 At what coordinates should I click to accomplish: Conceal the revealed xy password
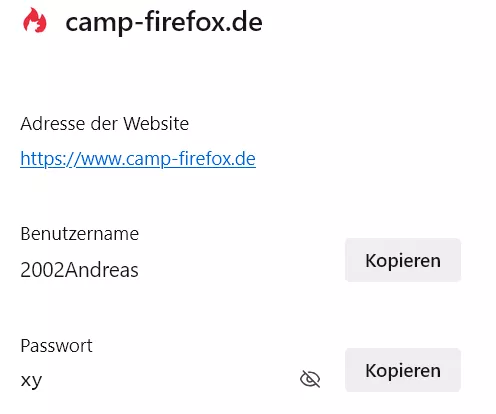[x=310, y=379]
